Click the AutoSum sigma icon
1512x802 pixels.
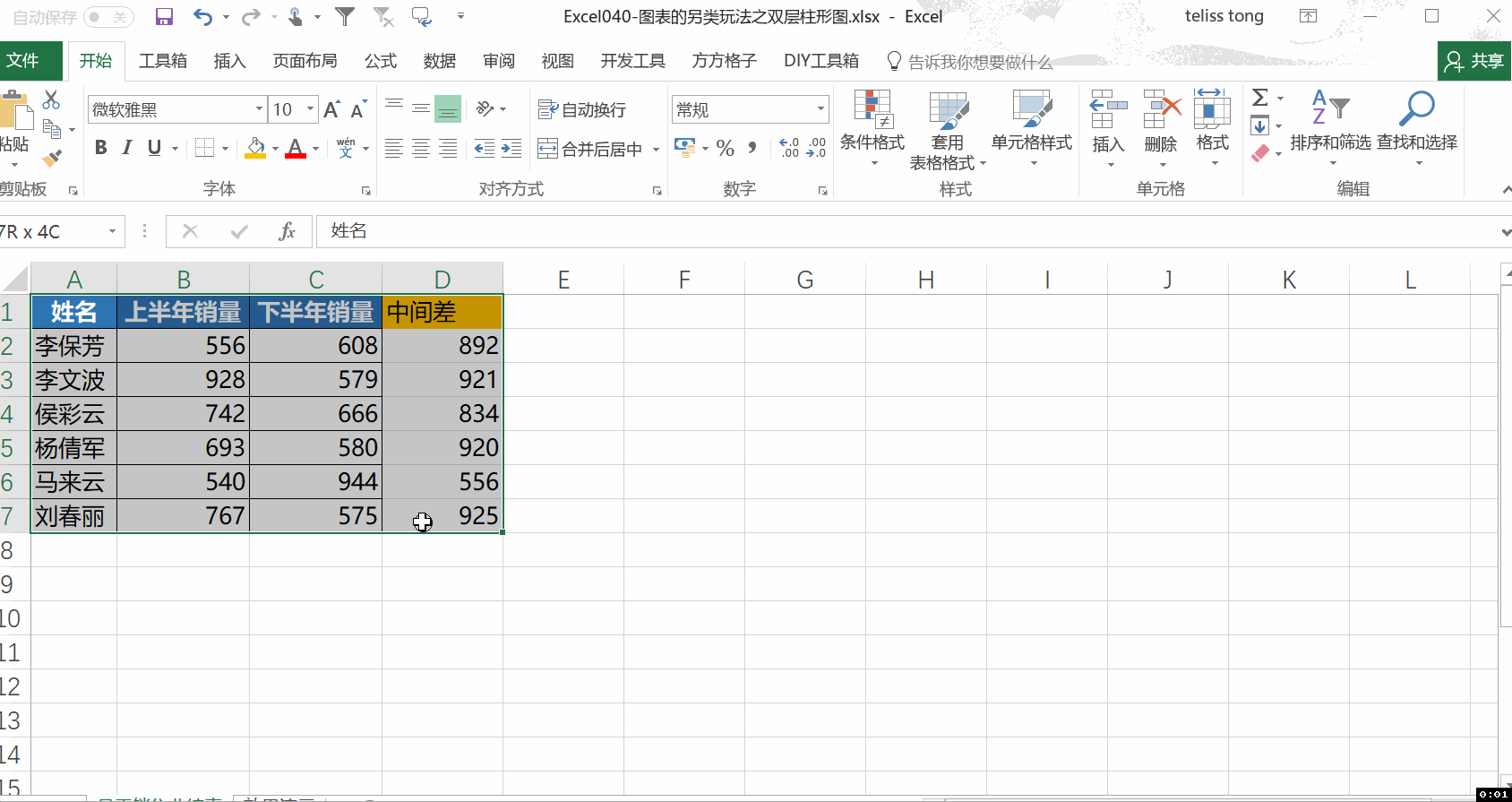(1260, 98)
